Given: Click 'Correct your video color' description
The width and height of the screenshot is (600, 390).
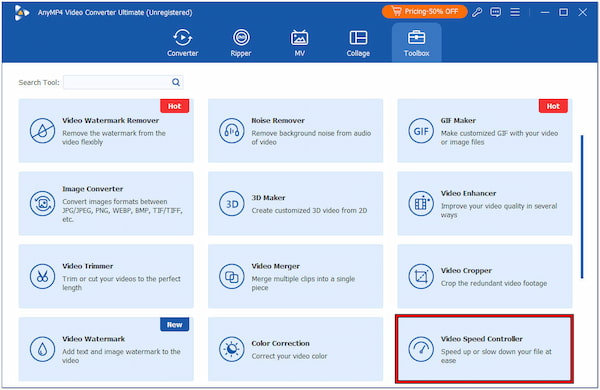Looking at the screenshot, I should click(x=289, y=356).
